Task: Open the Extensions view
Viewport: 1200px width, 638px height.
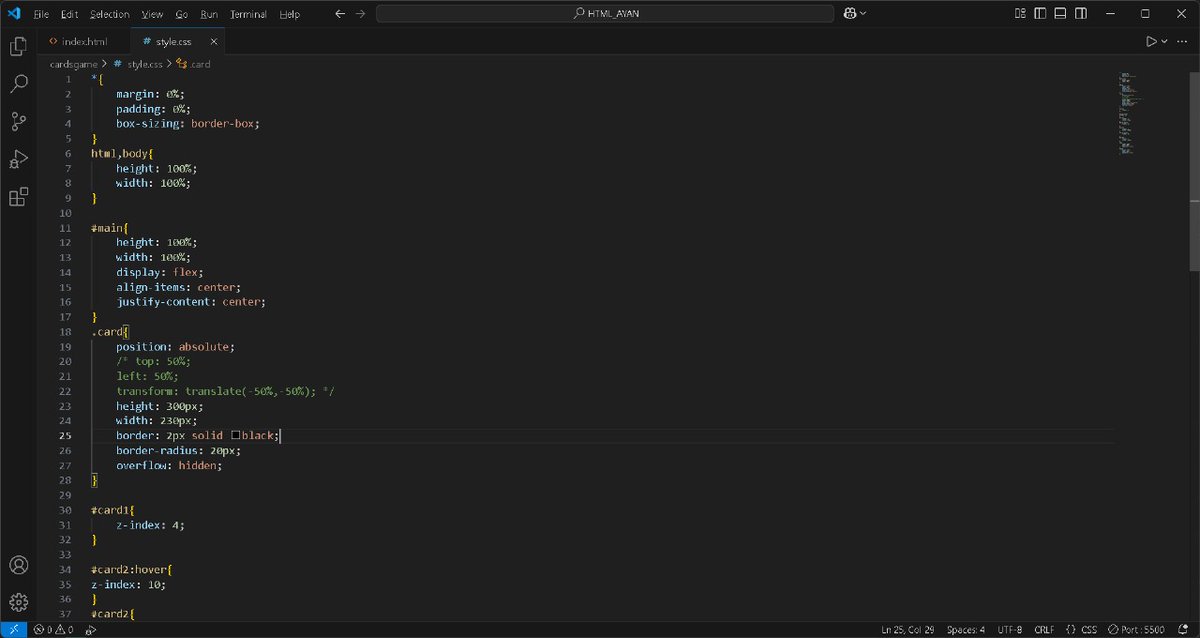Action: (x=18, y=197)
